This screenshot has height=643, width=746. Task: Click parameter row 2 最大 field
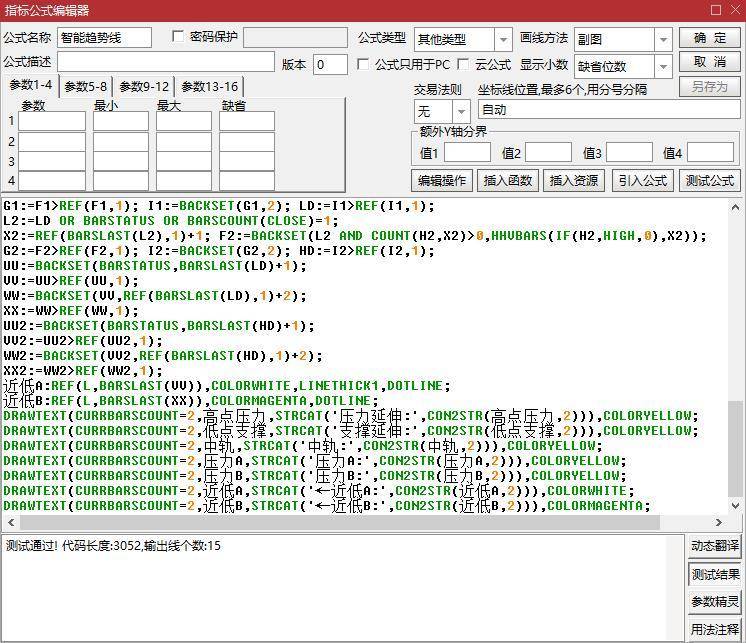click(184, 142)
